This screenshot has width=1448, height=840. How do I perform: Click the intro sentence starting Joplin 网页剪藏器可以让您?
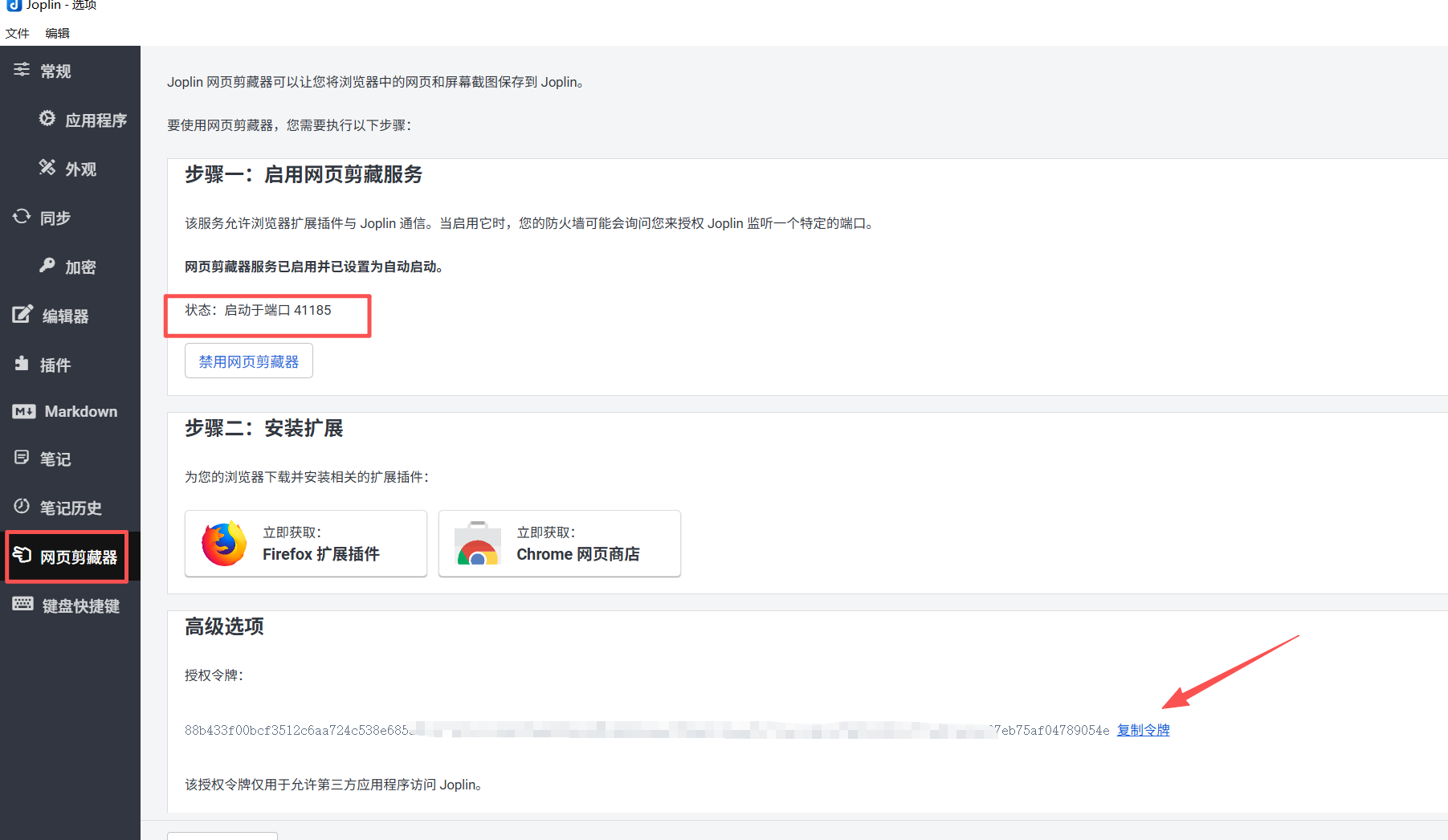tap(375, 82)
